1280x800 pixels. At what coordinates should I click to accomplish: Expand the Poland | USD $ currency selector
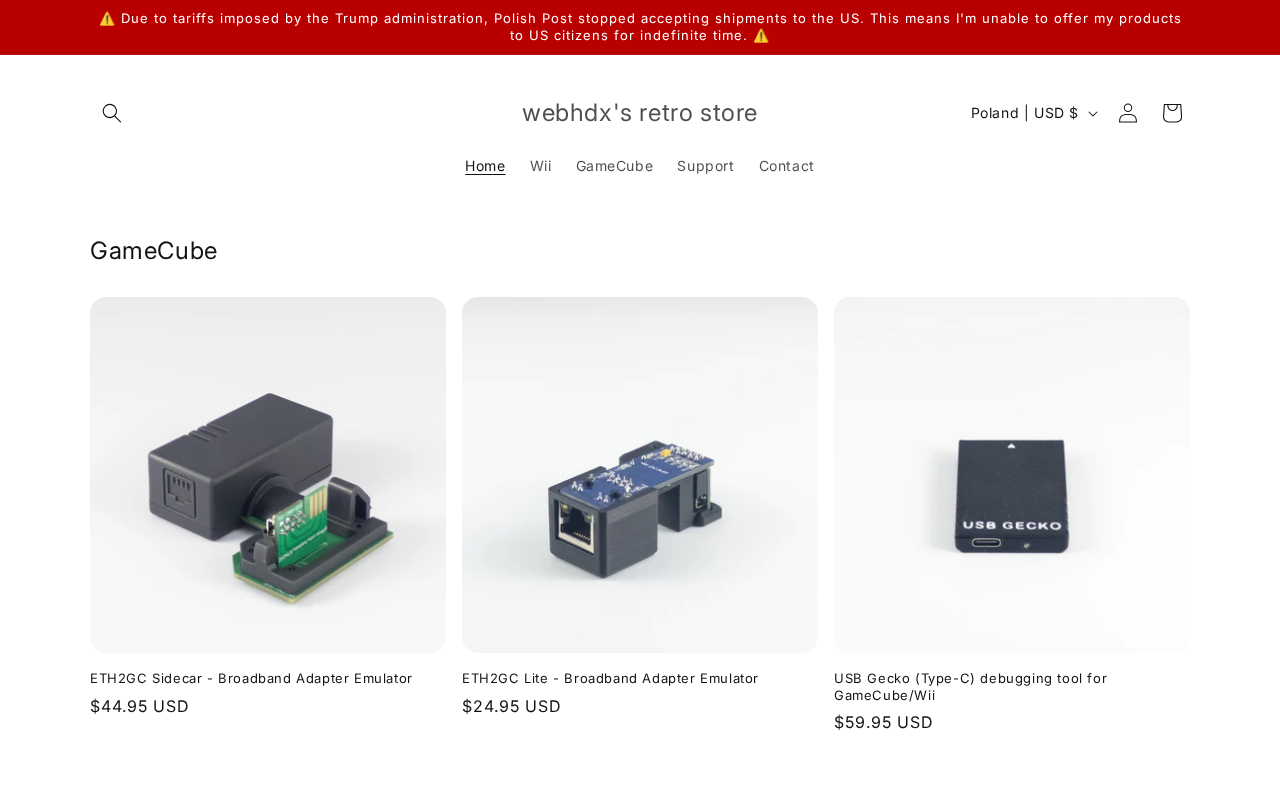pyautogui.click(x=1034, y=113)
